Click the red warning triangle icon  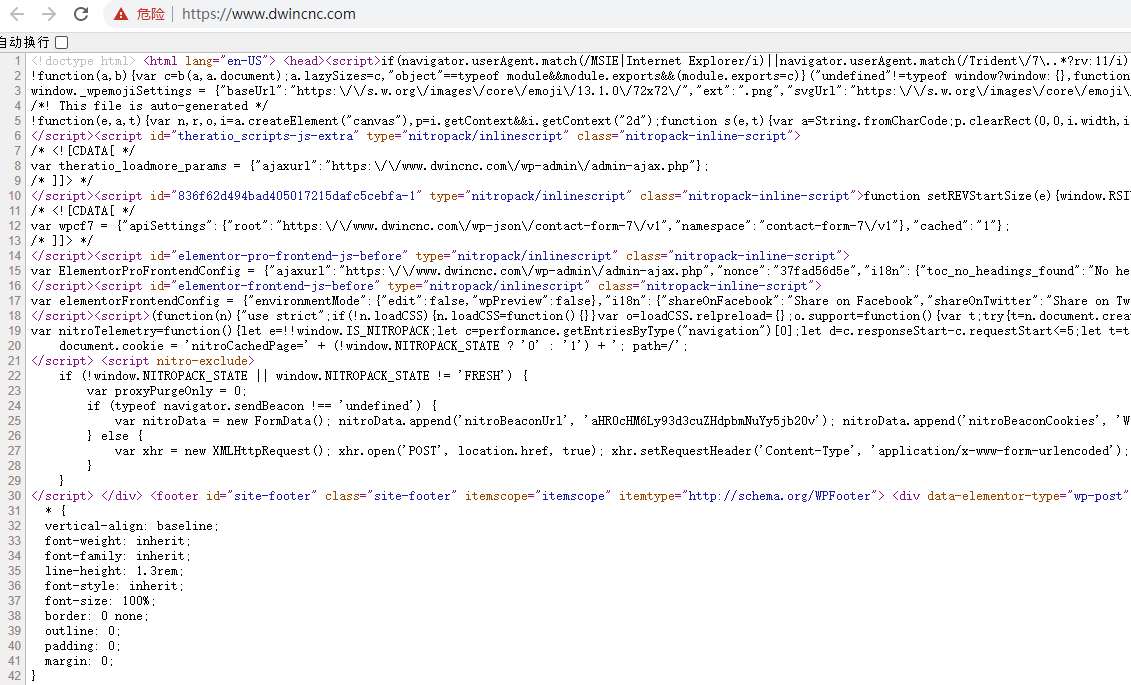[121, 15]
